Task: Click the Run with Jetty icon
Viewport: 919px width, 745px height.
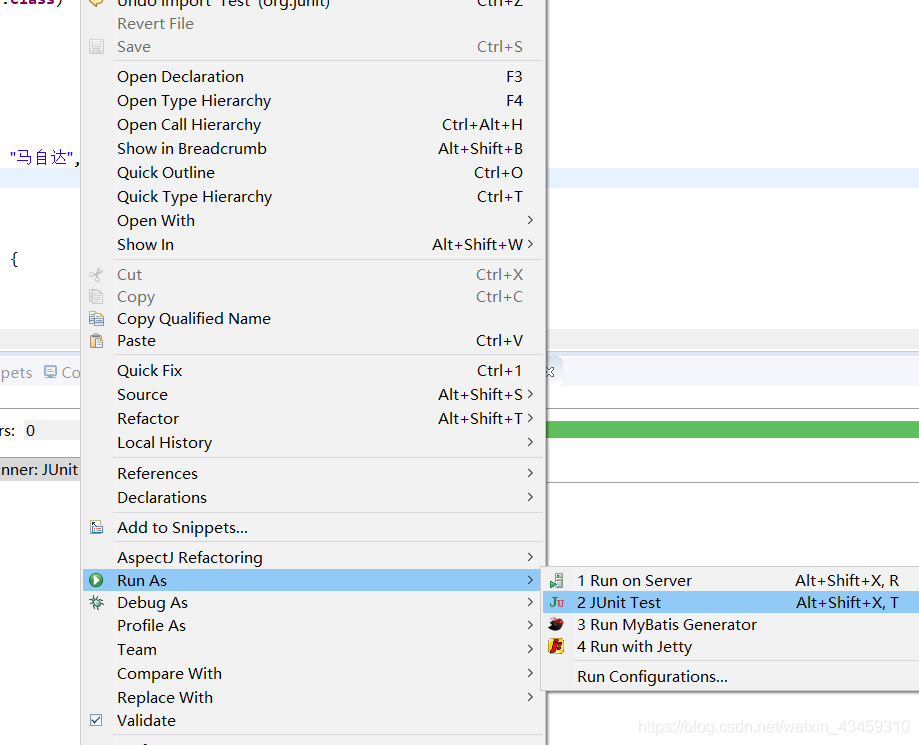Action: click(x=556, y=647)
